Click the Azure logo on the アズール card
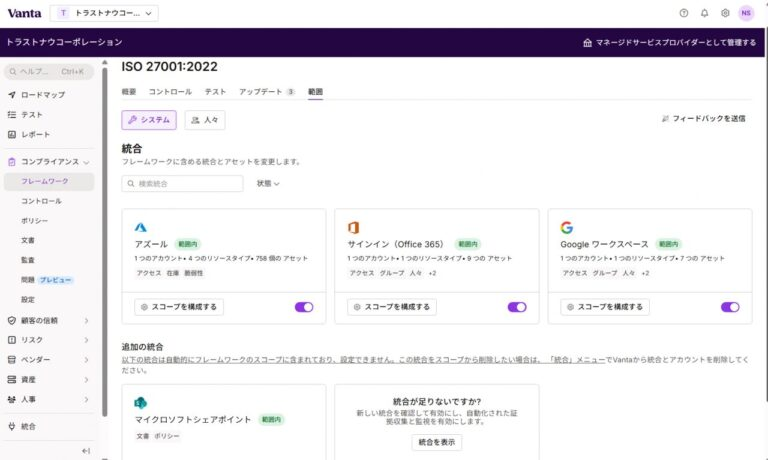This screenshot has width=768, height=460. (x=141, y=227)
